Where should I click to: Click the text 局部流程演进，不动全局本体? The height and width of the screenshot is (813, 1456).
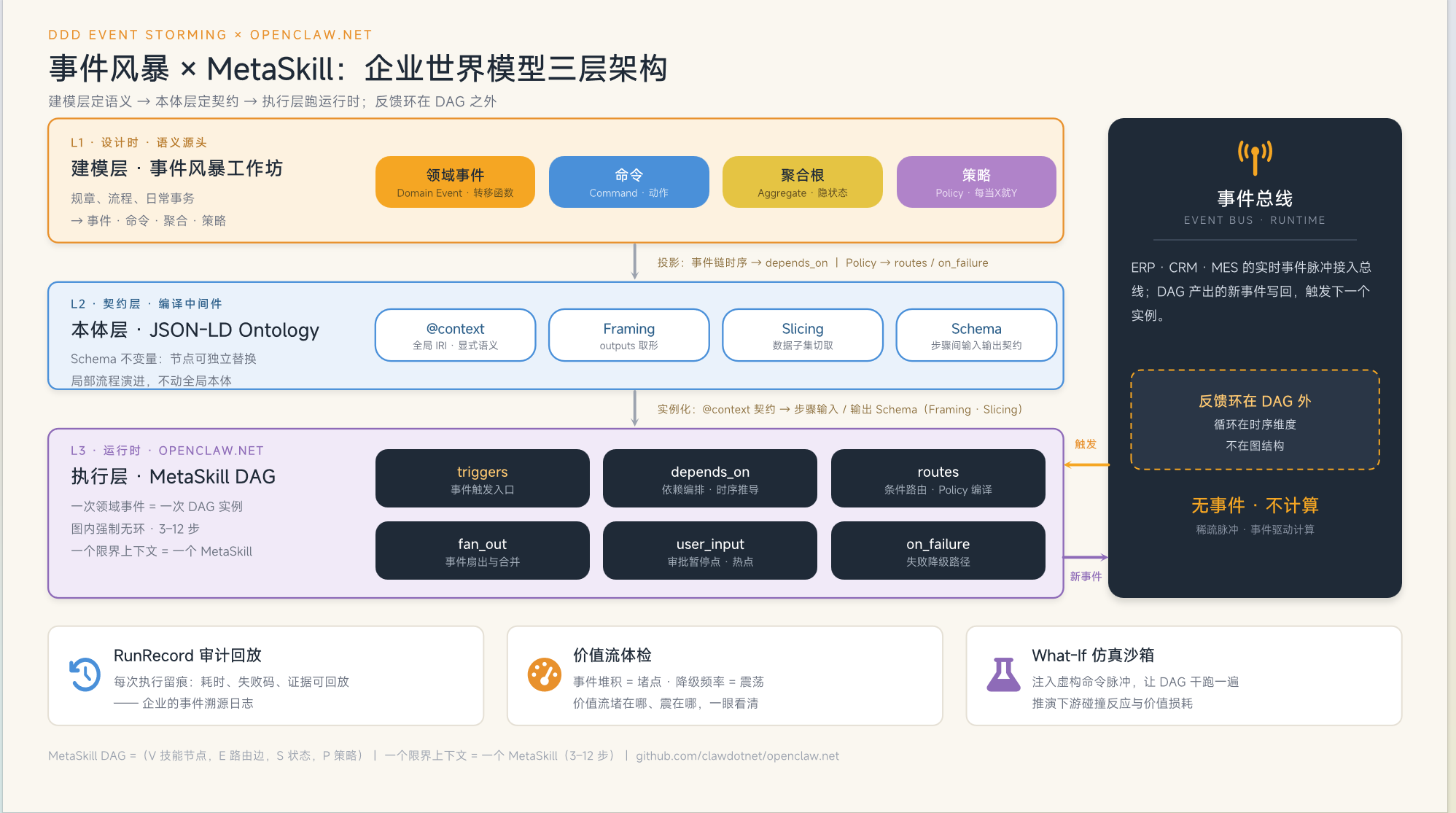(x=151, y=381)
